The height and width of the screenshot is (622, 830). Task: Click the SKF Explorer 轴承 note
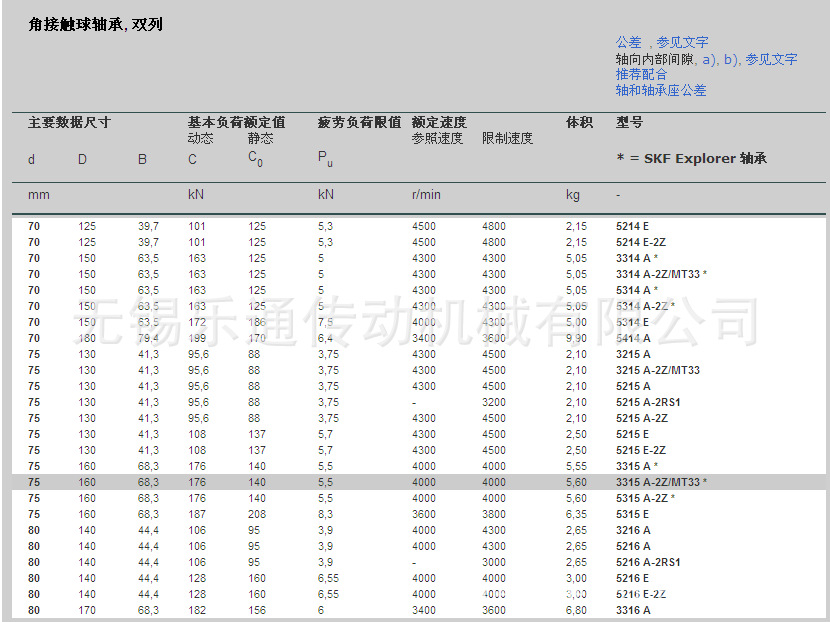pyautogui.click(x=692, y=158)
